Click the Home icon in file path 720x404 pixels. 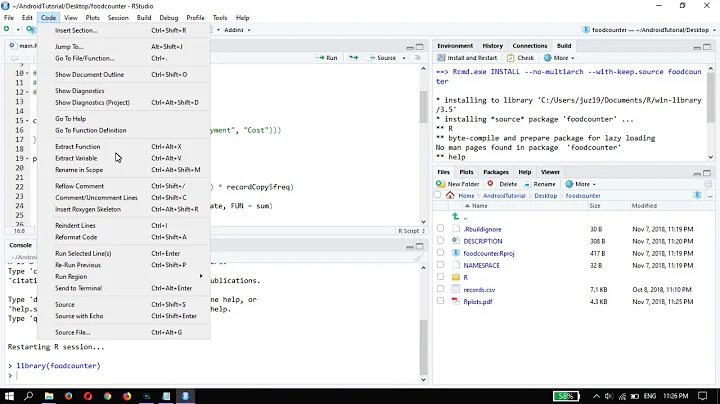click(x=450, y=195)
